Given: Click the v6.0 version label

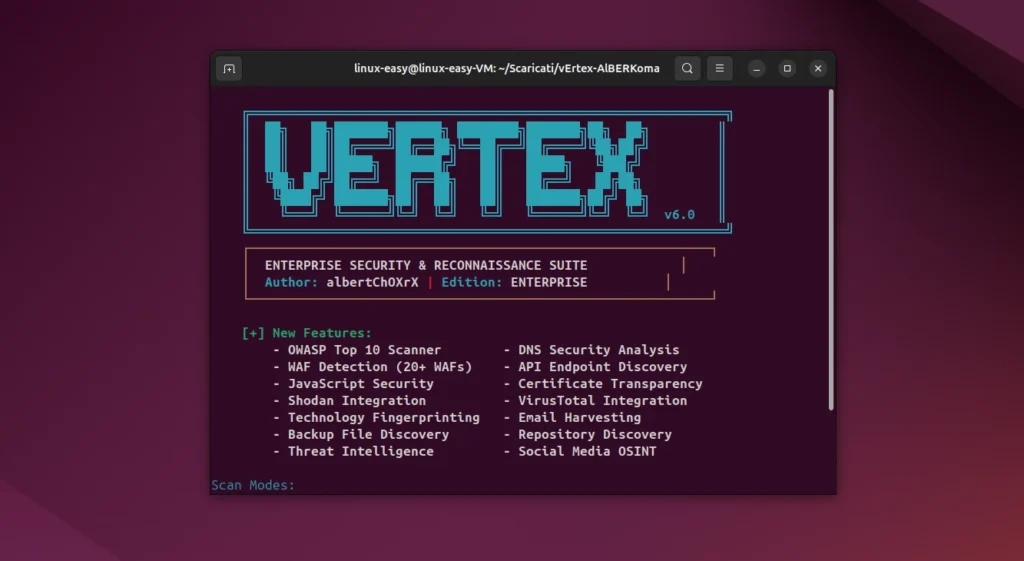Looking at the screenshot, I should 679,215.
